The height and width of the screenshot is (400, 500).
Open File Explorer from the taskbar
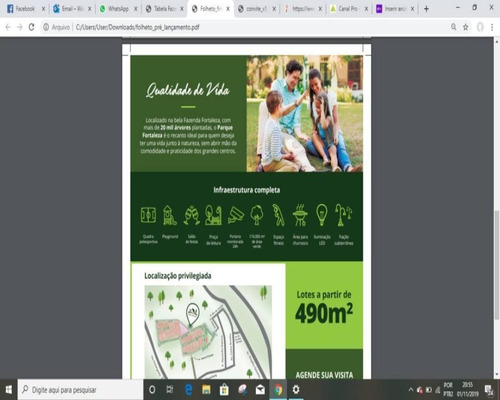tap(206, 389)
